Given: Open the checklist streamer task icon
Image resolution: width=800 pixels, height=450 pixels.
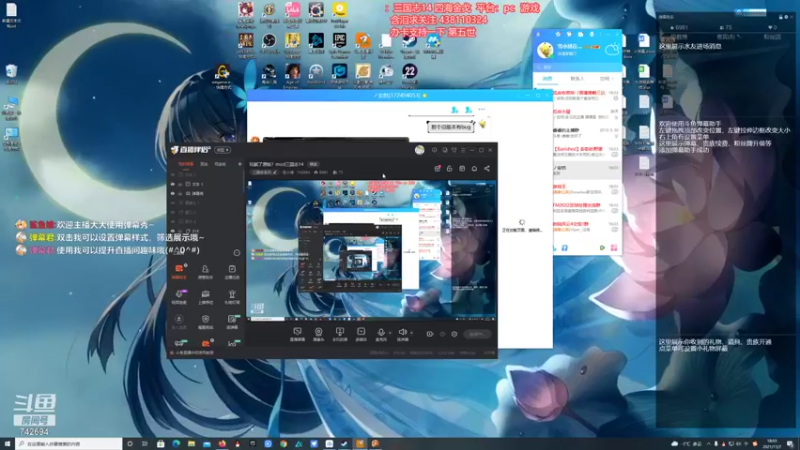Looking at the screenshot, I should (232, 270).
